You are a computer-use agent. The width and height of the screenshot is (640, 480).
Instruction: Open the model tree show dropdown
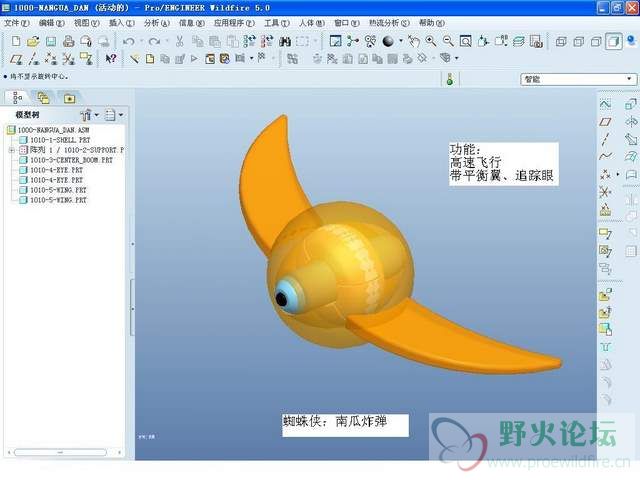click(x=114, y=115)
